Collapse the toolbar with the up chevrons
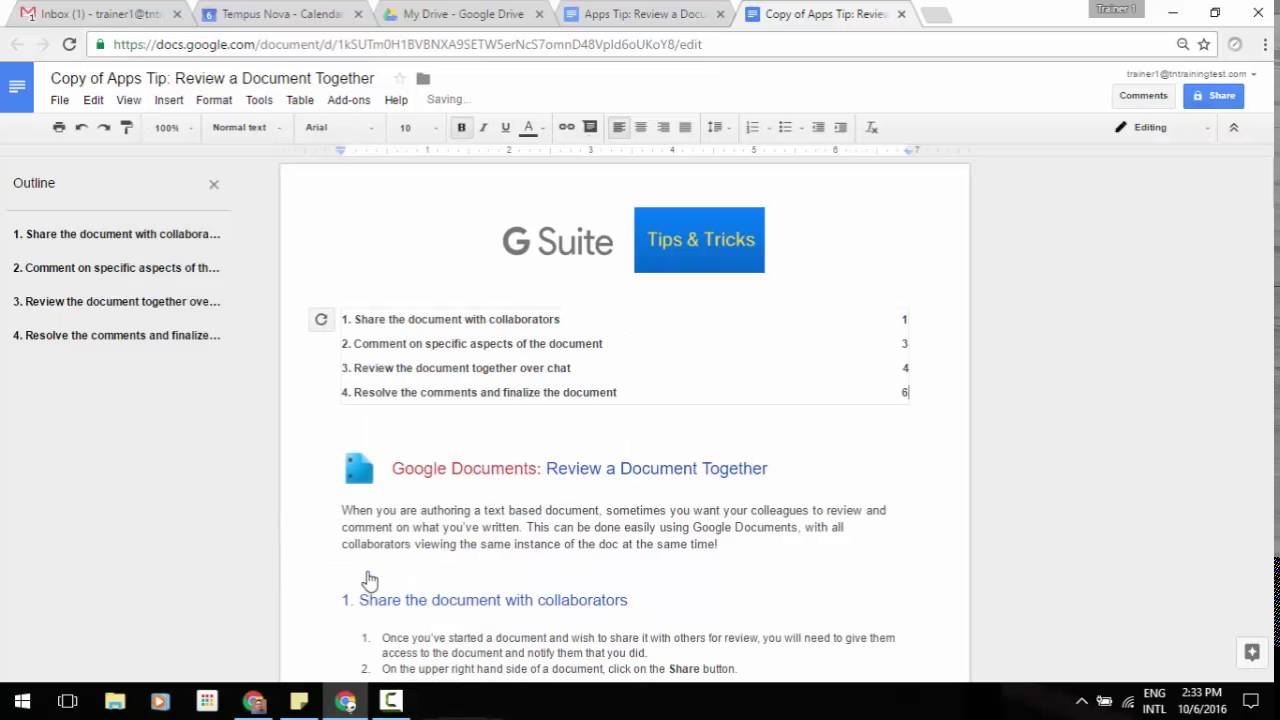The image size is (1280, 720). point(1234,127)
